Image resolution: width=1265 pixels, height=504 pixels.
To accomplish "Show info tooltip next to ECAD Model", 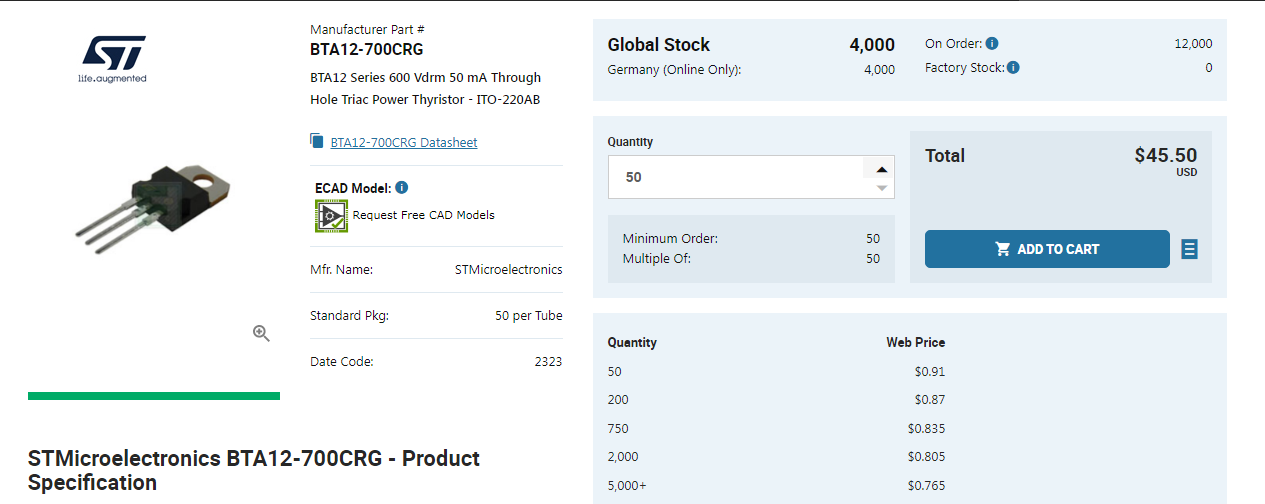I will [401, 188].
